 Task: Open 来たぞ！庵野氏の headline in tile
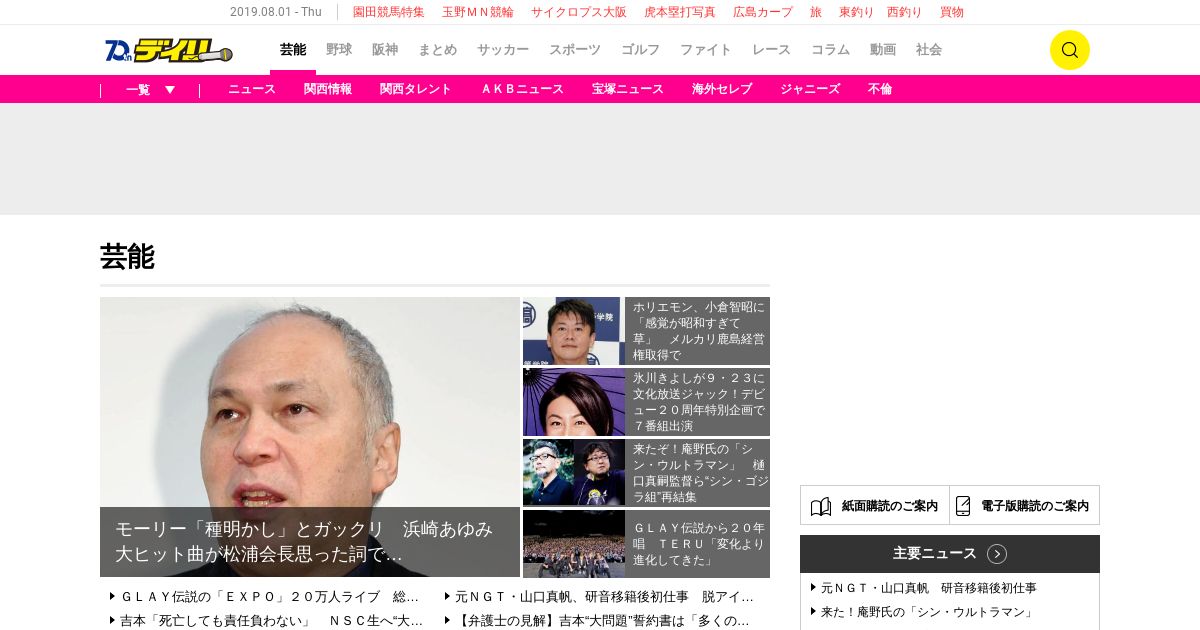coord(699,473)
